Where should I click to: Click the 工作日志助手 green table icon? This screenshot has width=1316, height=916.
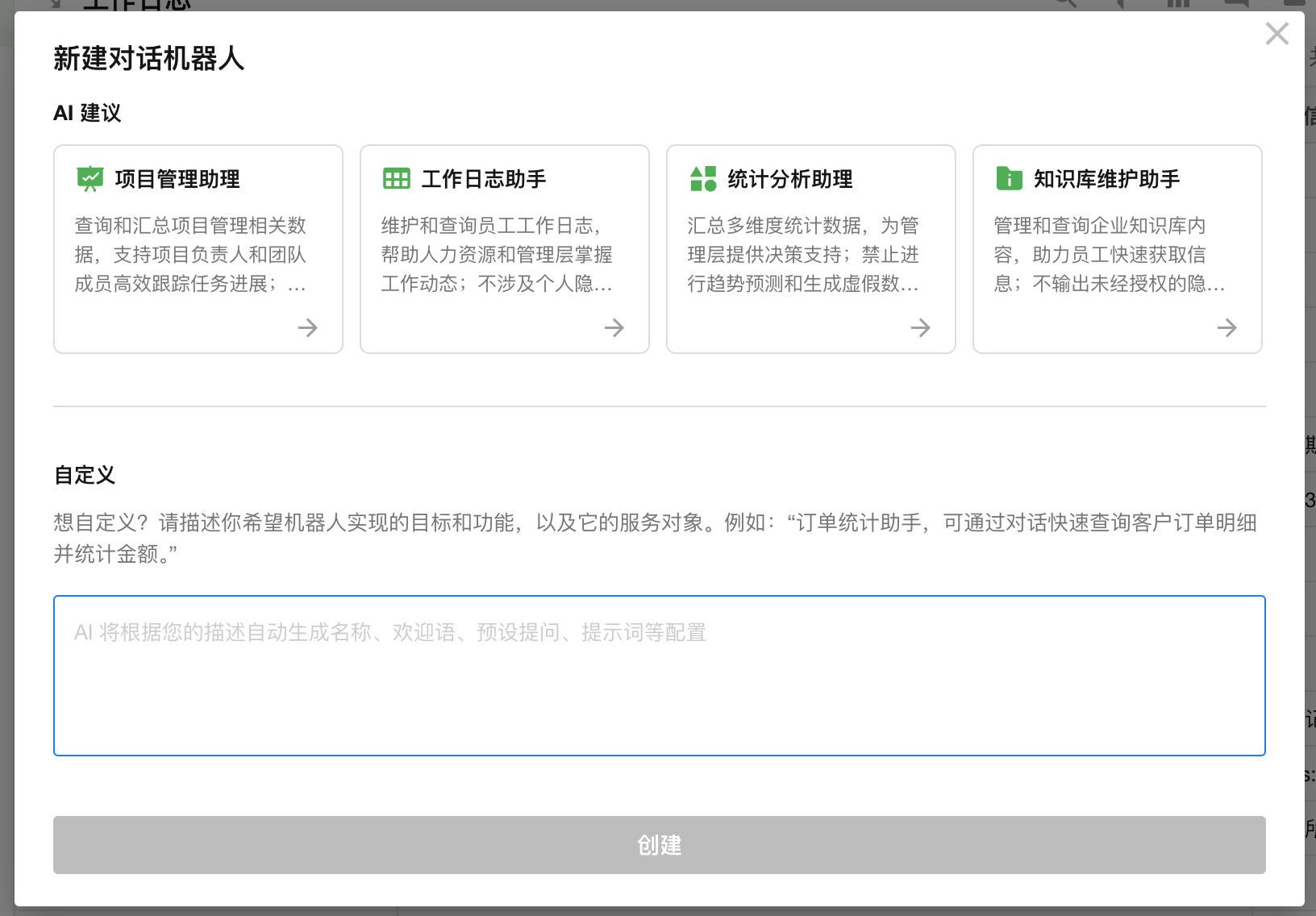(396, 178)
